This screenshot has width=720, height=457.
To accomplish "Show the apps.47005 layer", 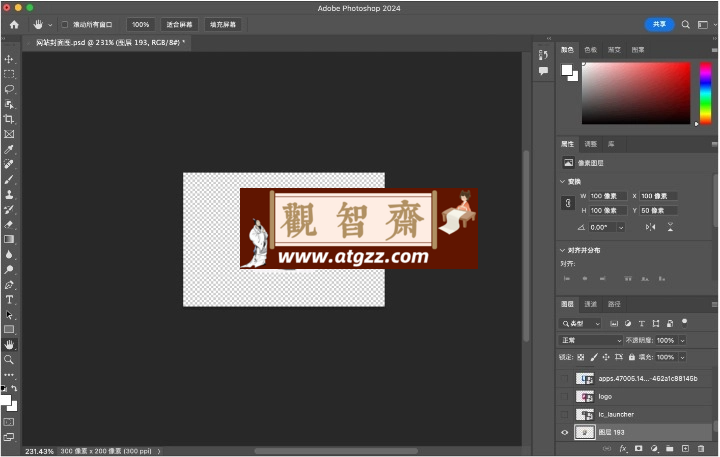I will [x=565, y=378].
